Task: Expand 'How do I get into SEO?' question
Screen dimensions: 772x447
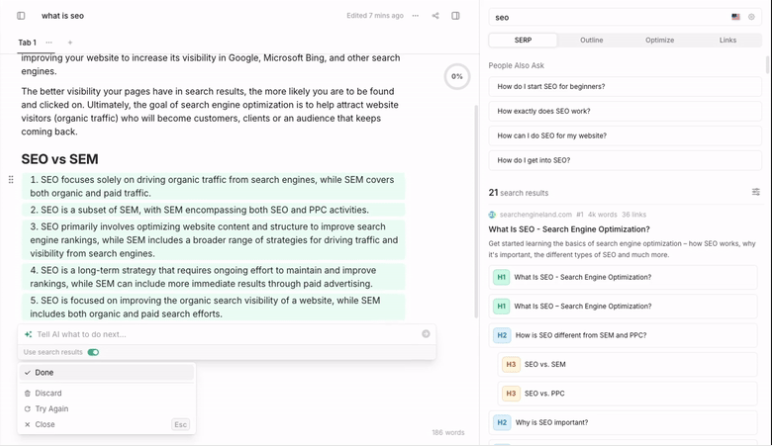Action: [x=625, y=160]
